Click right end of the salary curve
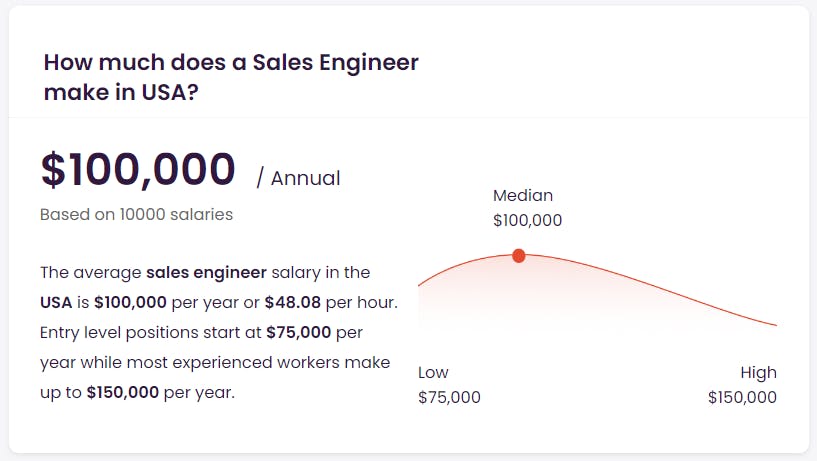The height and width of the screenshot is (461, 817). coord(775,325)
